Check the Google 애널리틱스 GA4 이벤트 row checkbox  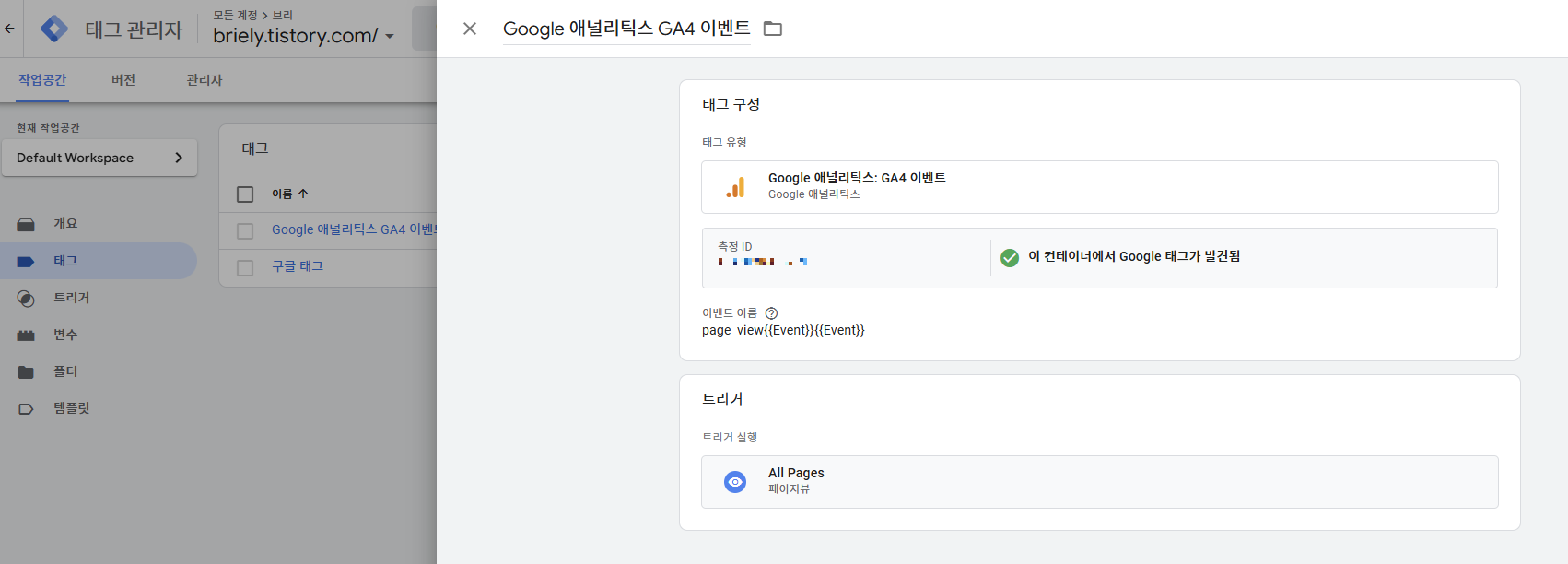click(245, 231)
